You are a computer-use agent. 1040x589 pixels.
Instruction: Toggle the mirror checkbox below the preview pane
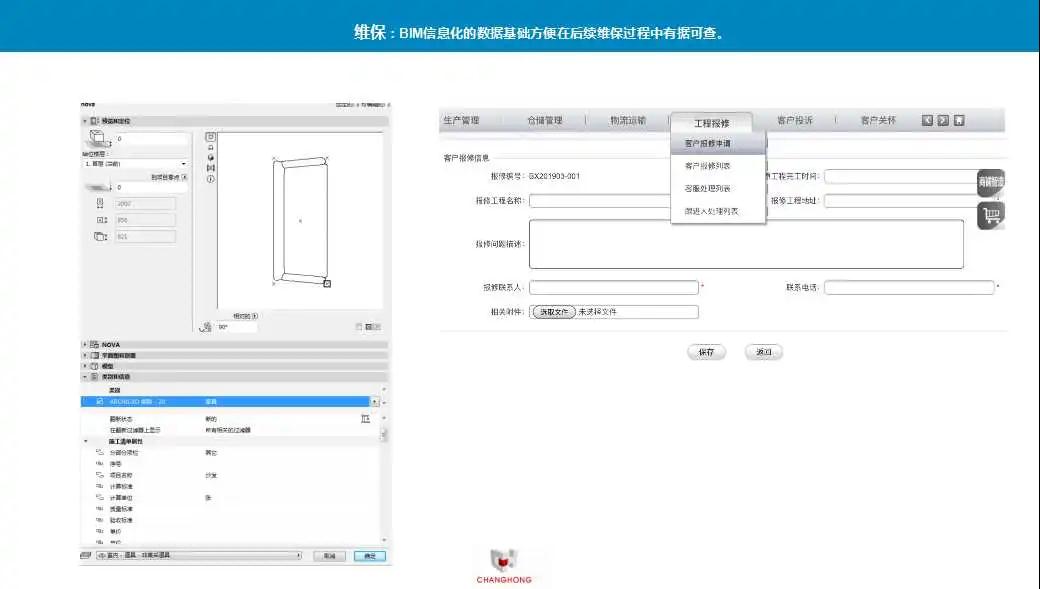coord(359,327)
